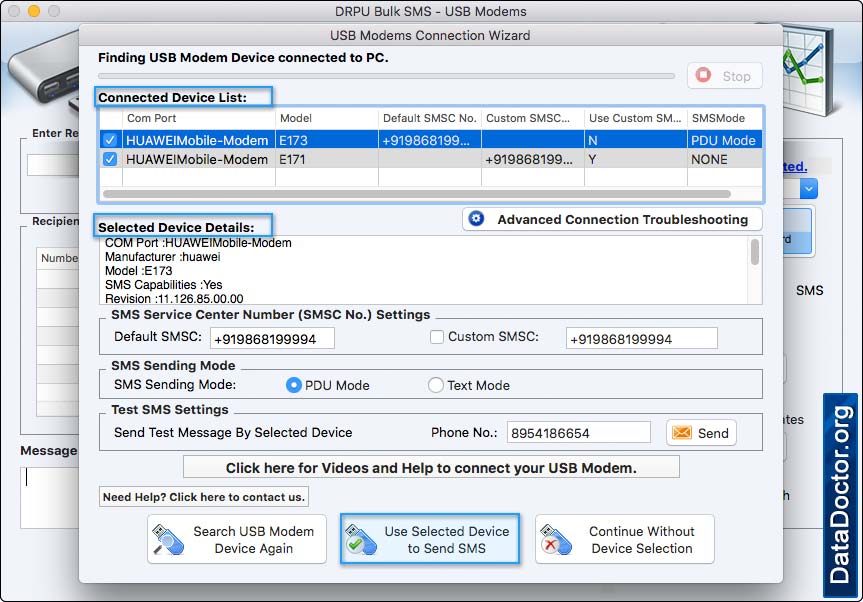Enable the Custom SMSC checkbox

tap(436, 337)
